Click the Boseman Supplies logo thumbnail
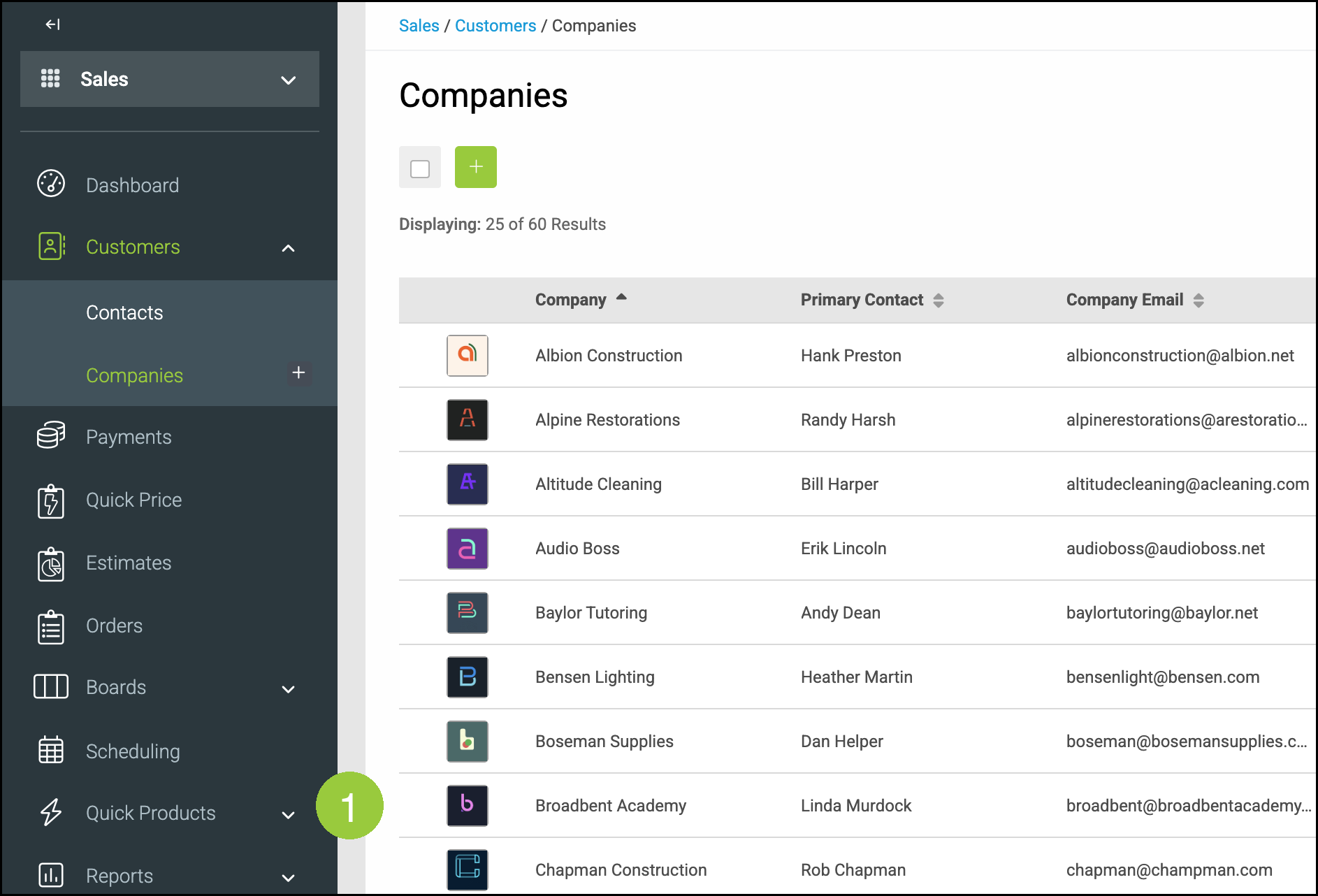This screenshot has width=1318, height=896. [468, 741]
